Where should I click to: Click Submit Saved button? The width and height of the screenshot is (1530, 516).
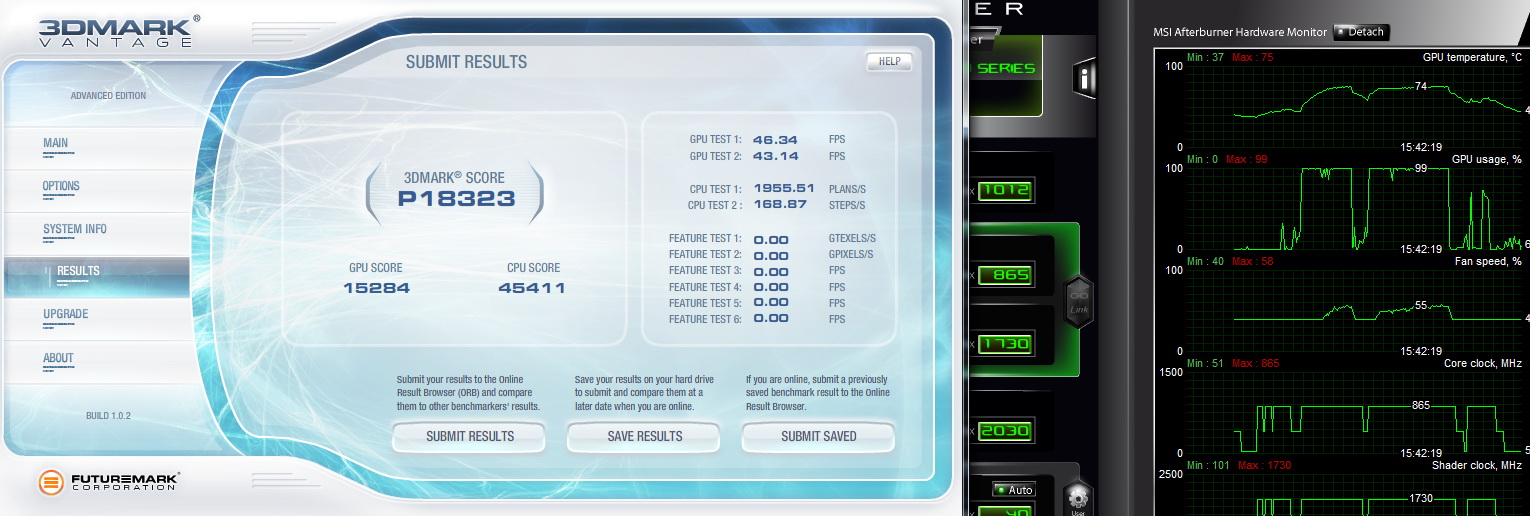pyautogui.click(x=818, y=437)
